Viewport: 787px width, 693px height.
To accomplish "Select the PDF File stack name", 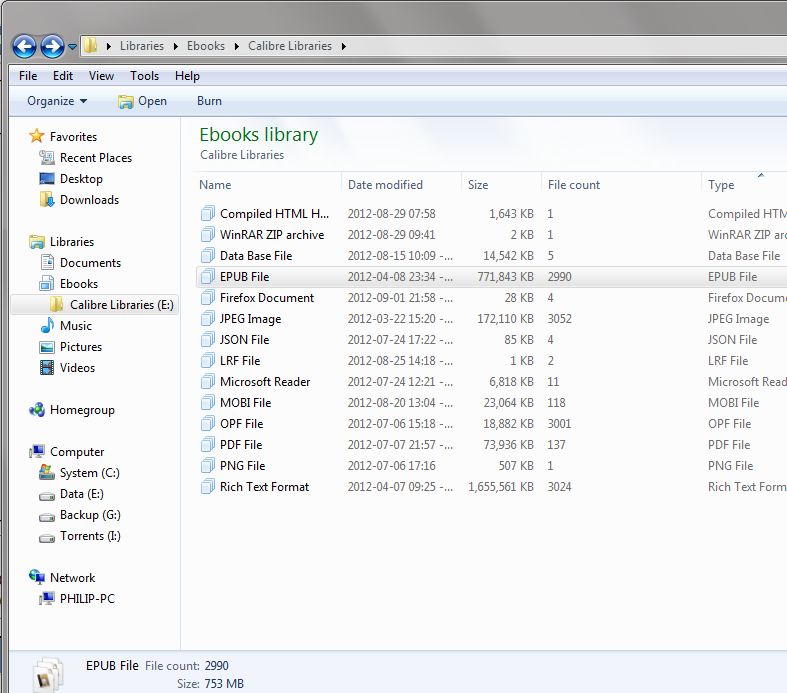I will coord(241,445).
